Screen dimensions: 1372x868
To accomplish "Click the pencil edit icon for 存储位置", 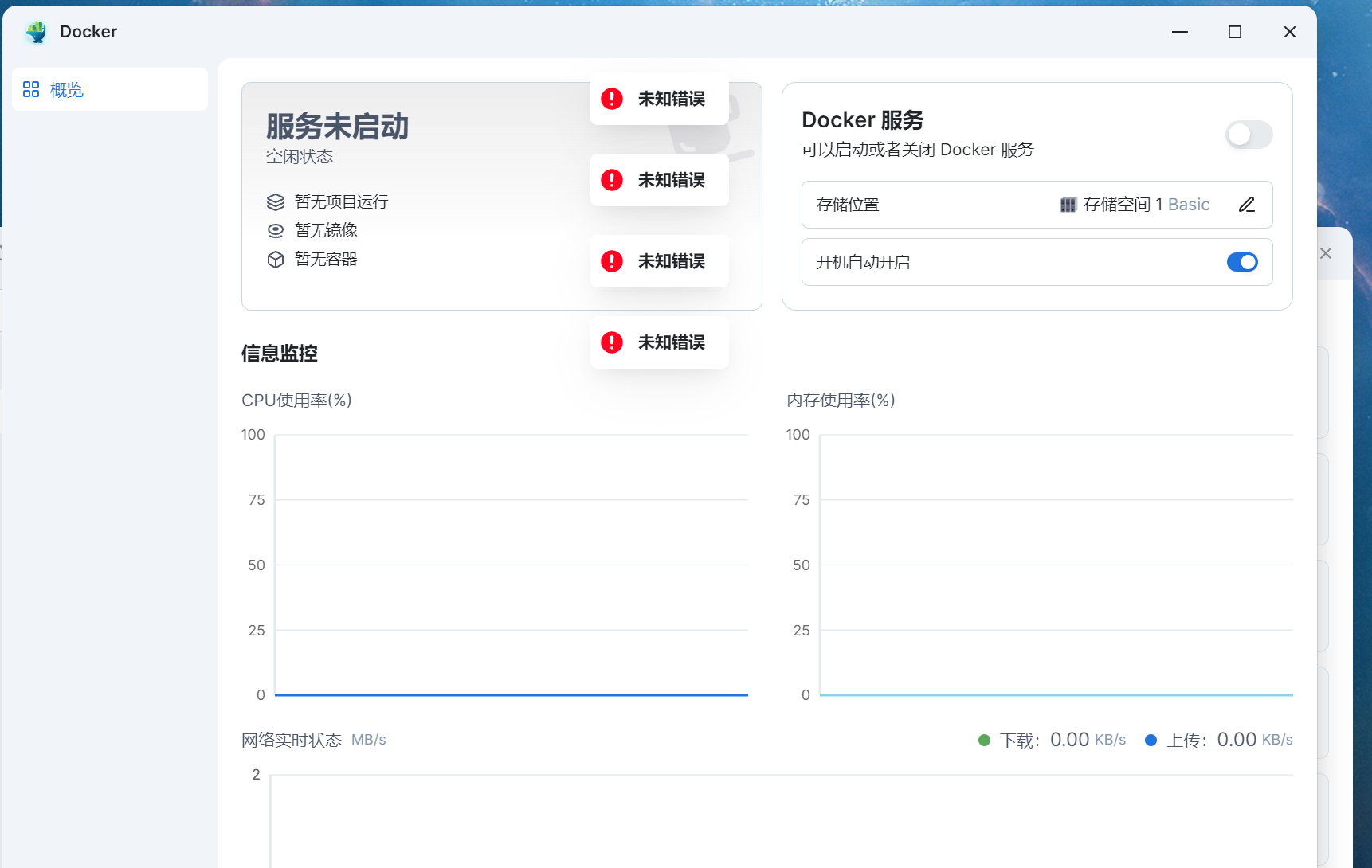I will (x=1247, y=205).
